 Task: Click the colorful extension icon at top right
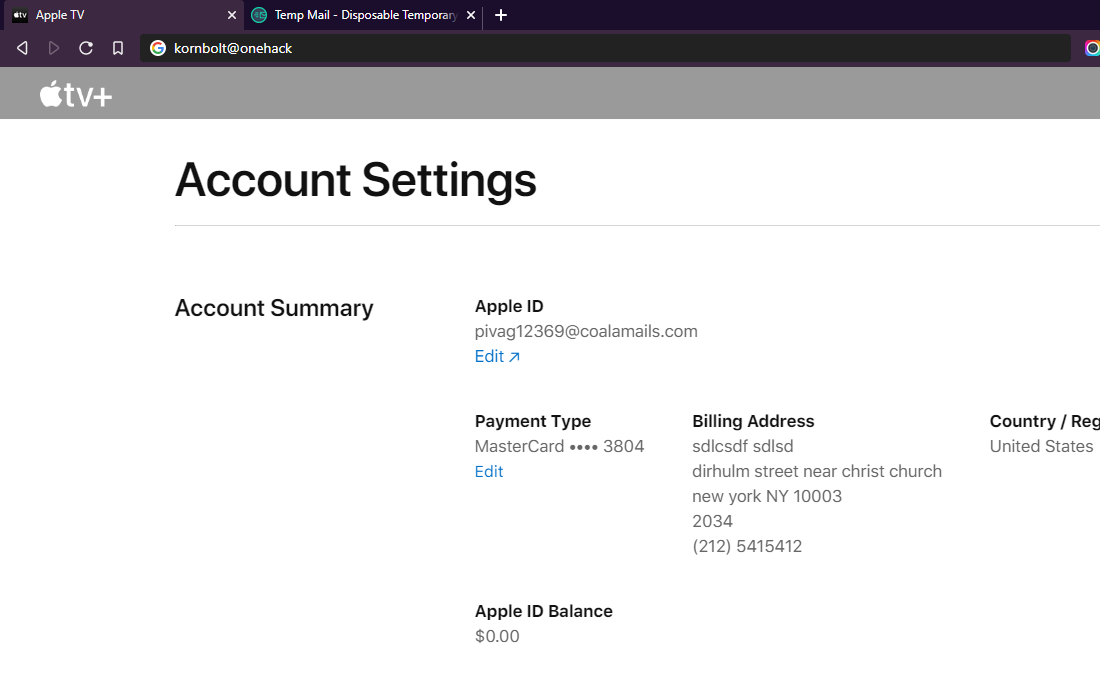tap(1092, 48)
